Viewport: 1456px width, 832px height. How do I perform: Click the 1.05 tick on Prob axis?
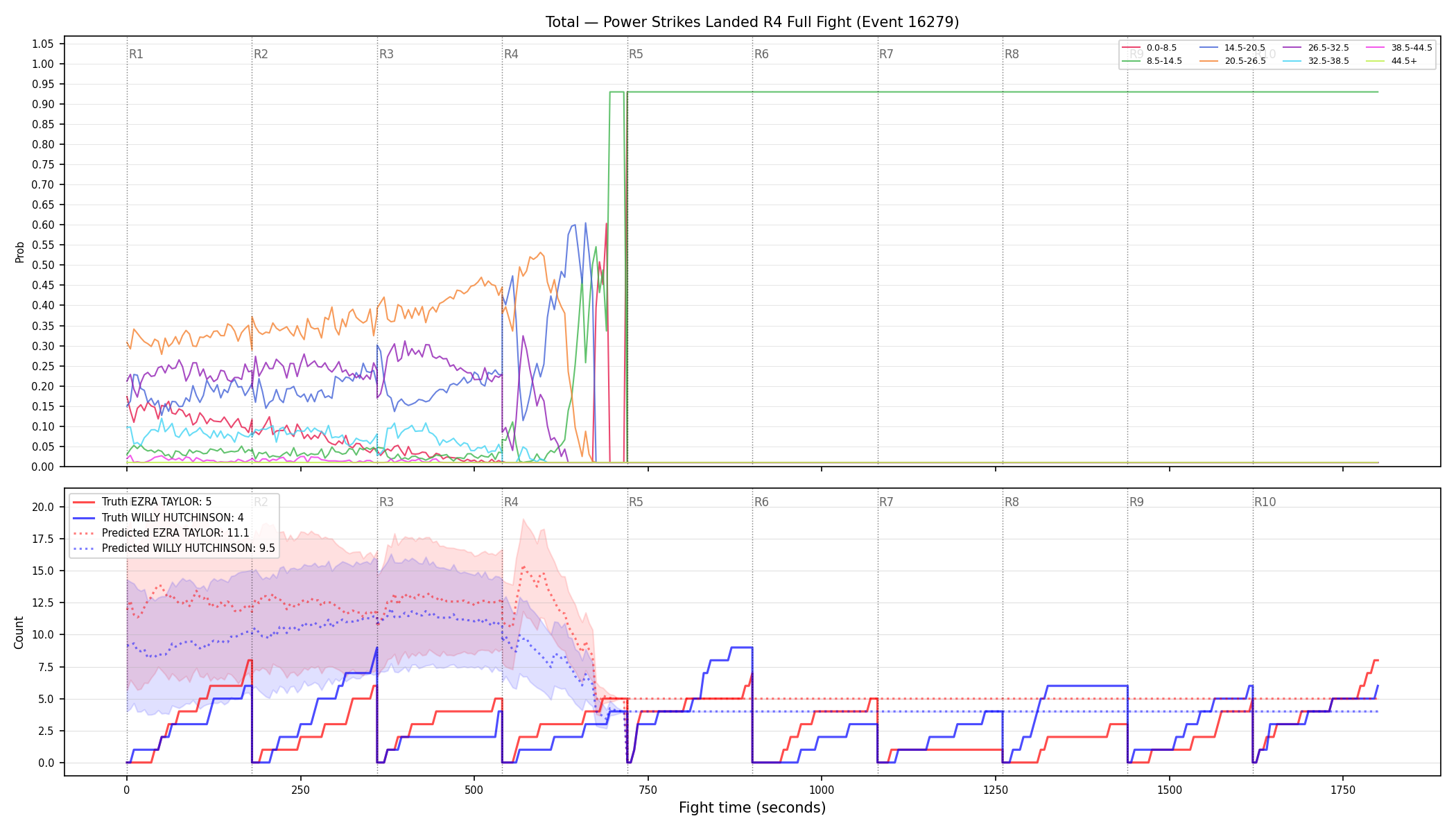coord(43,44)
